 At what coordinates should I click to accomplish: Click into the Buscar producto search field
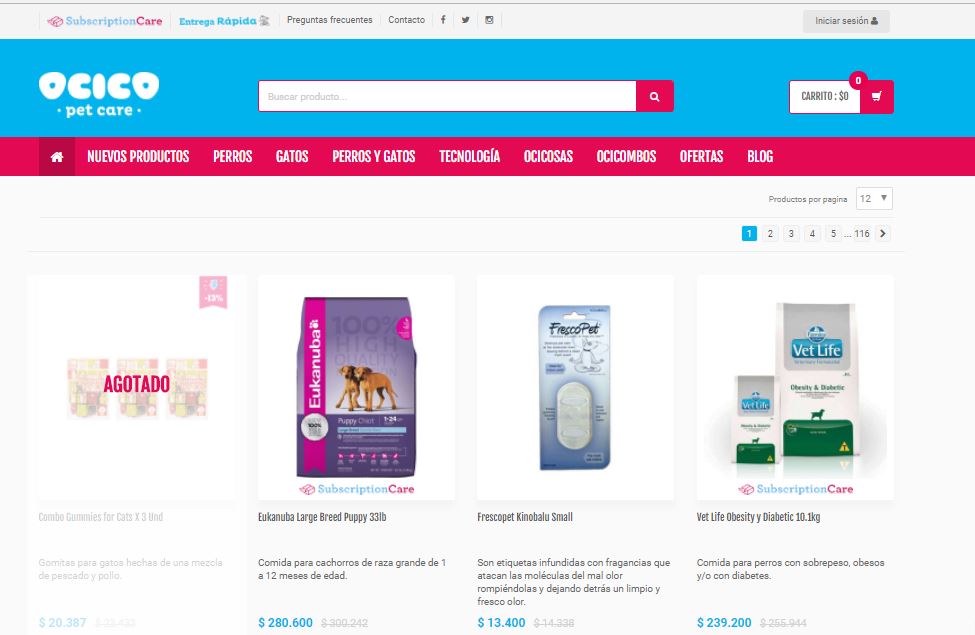tap(447, 96)
